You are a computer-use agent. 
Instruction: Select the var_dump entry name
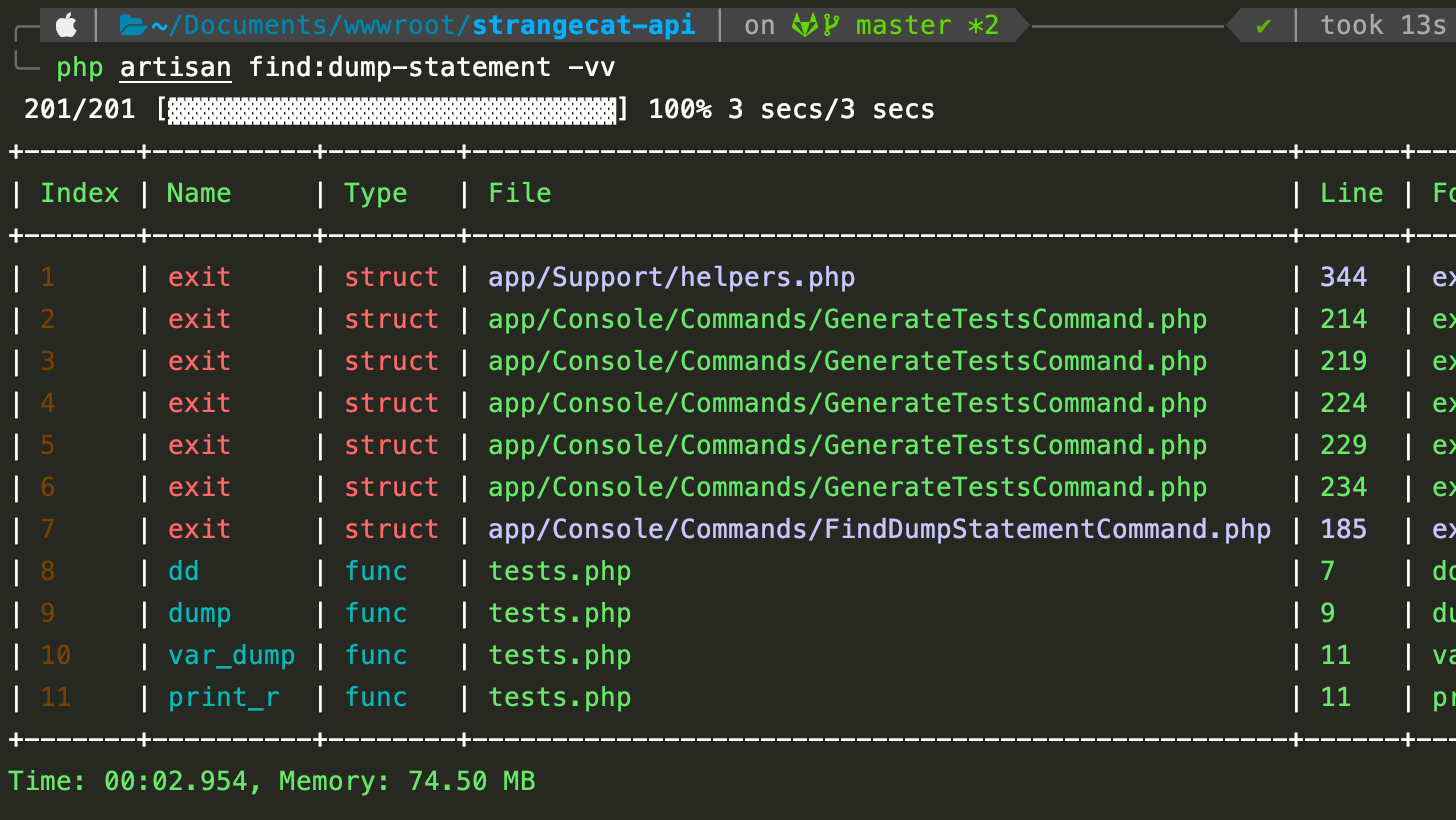[x=231, y=655]
